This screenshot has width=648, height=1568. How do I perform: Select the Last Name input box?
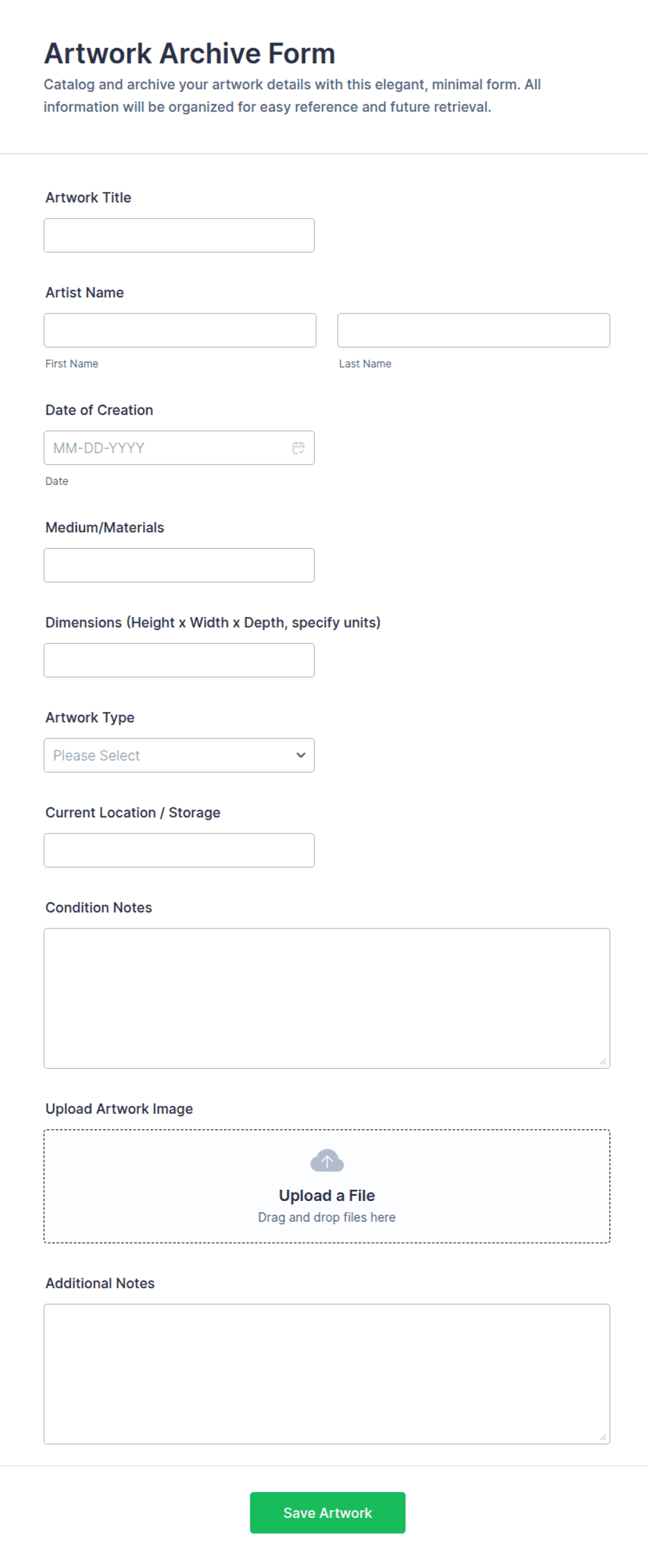click(474, 330)
